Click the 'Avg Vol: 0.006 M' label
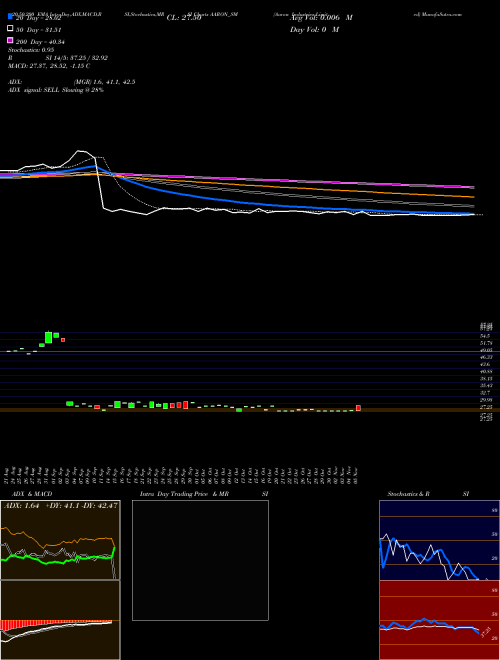 click(321, 18)
